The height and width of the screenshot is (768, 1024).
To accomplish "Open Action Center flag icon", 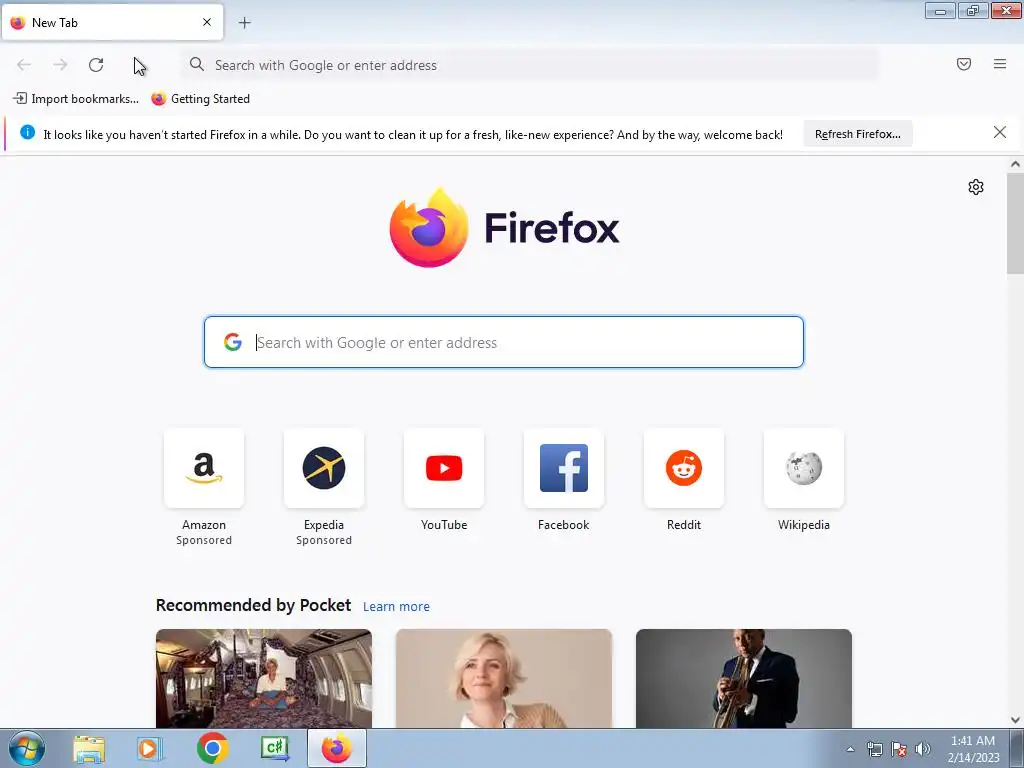I will pos(899,749).
